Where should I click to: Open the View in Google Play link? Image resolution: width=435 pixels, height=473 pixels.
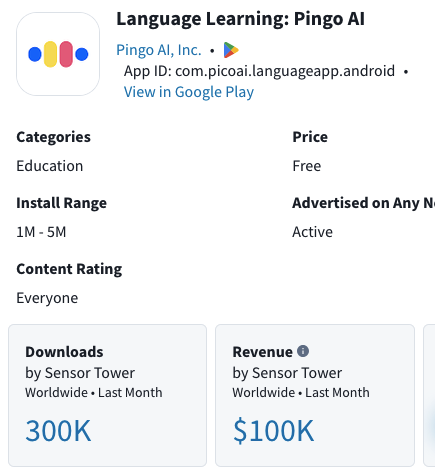pos(189,92)
